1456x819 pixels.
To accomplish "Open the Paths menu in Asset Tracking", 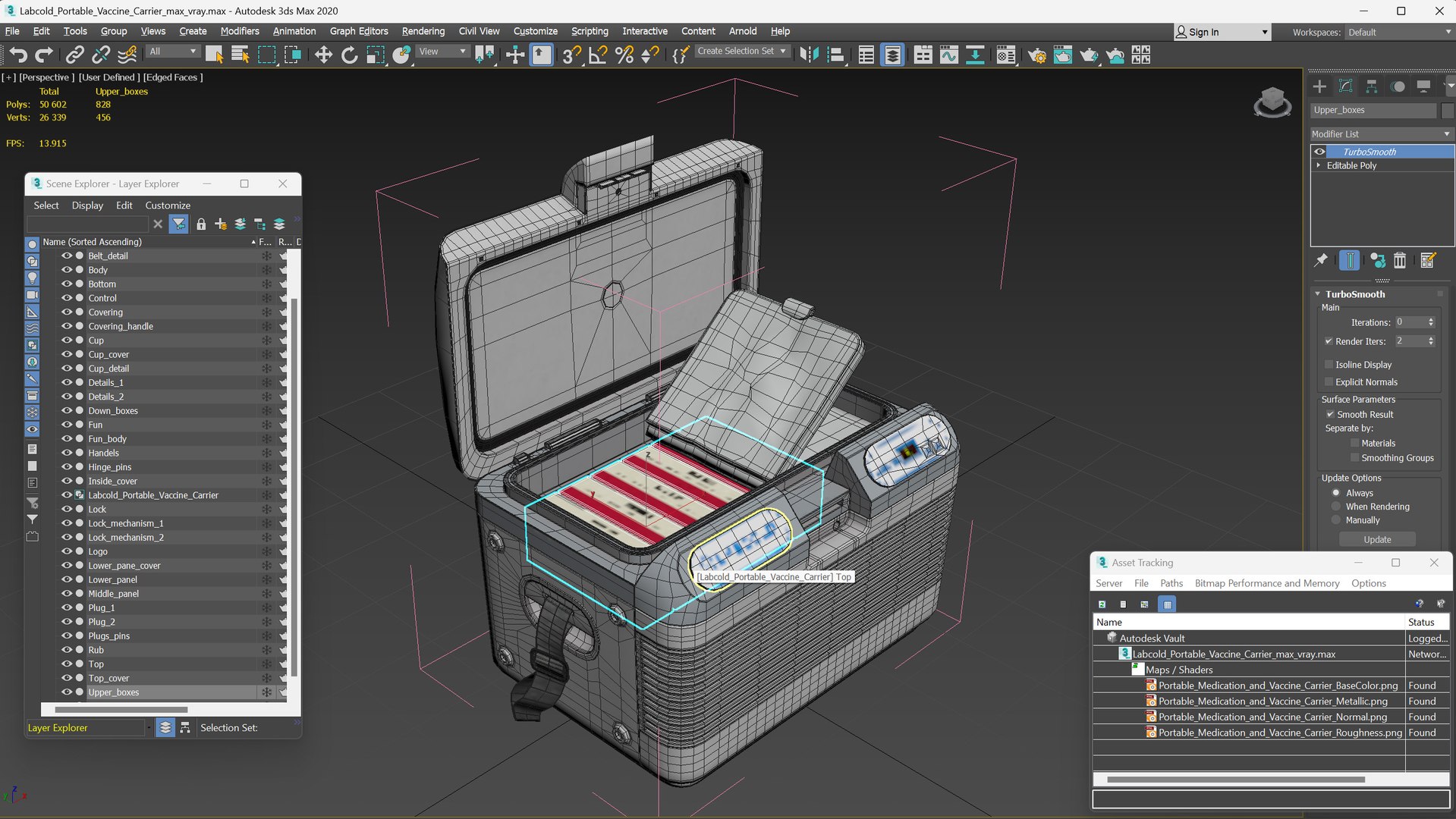I will coord(1171,583).
